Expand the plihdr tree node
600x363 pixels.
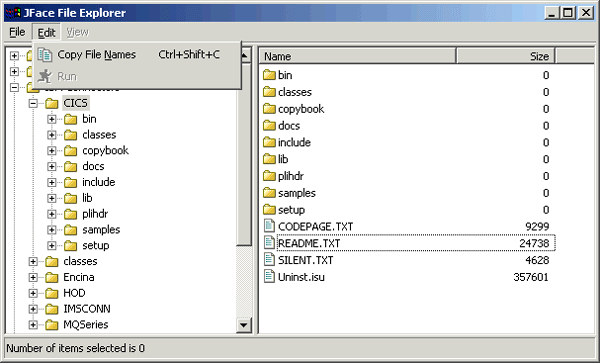point(51,214)
